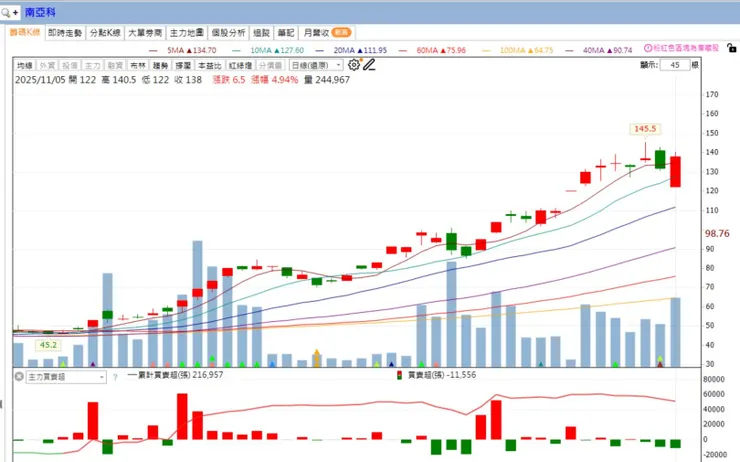Image resolution: width=740 pixels, height=462 pixels.
Task: Click the 98.76 price axis label
Action: click(x=717, y=233)
